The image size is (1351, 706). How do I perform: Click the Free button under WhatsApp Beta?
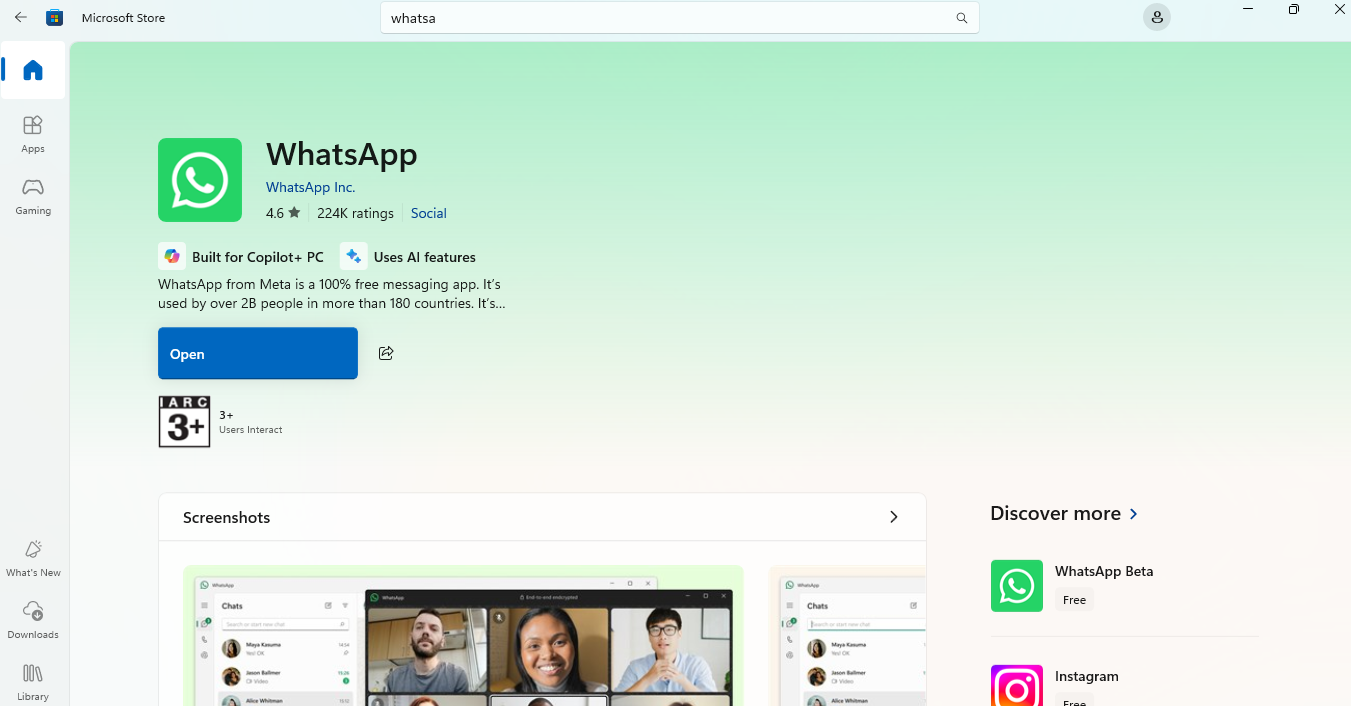point(1074,600)
